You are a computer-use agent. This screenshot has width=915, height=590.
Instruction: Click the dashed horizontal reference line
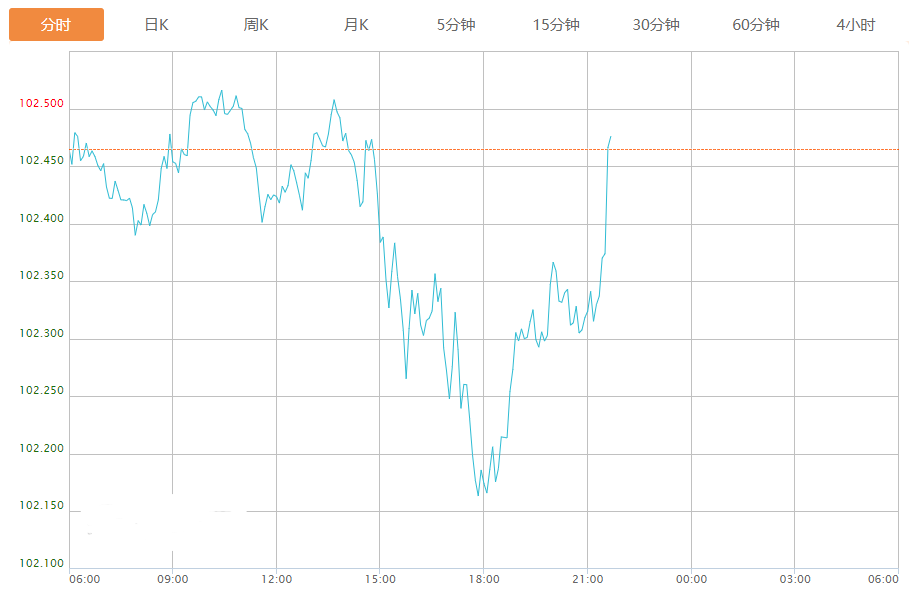750,149
